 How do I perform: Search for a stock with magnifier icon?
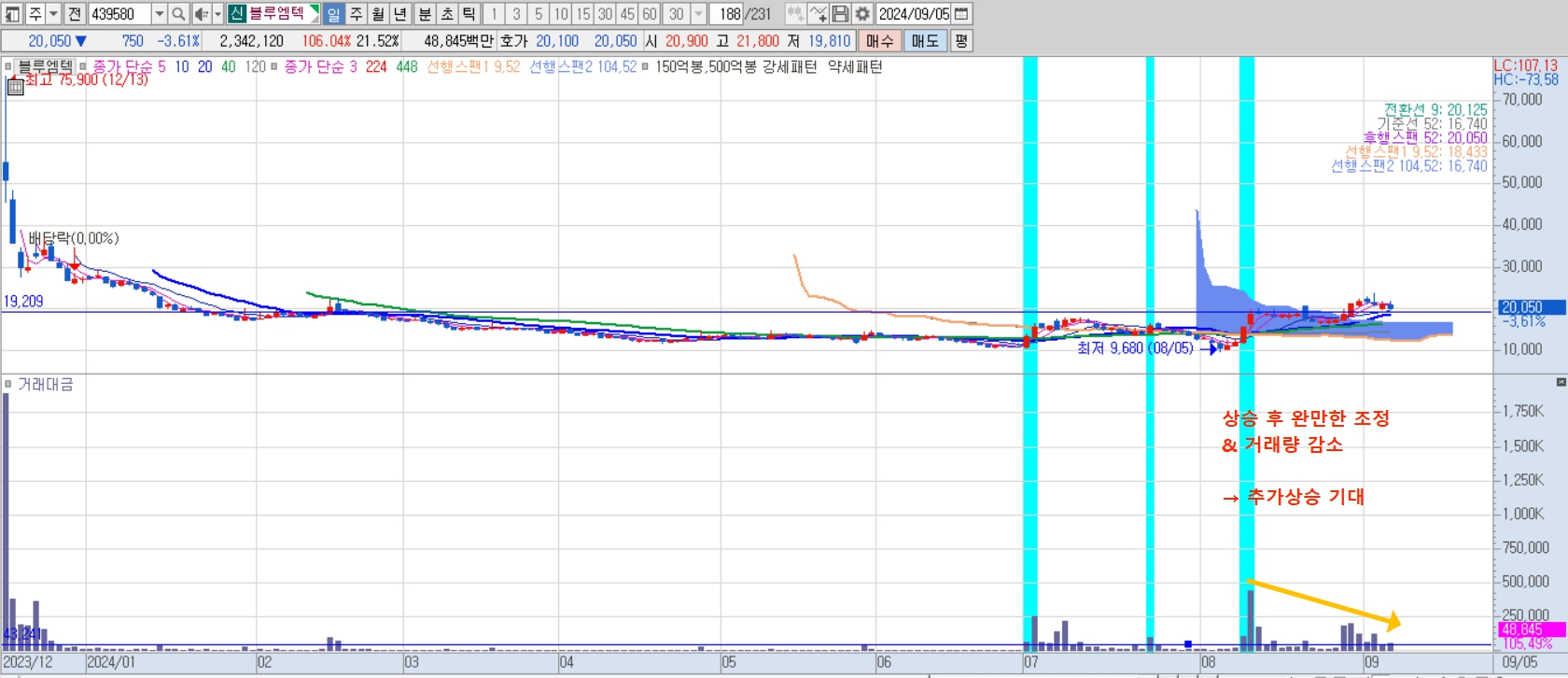[178, 14]
